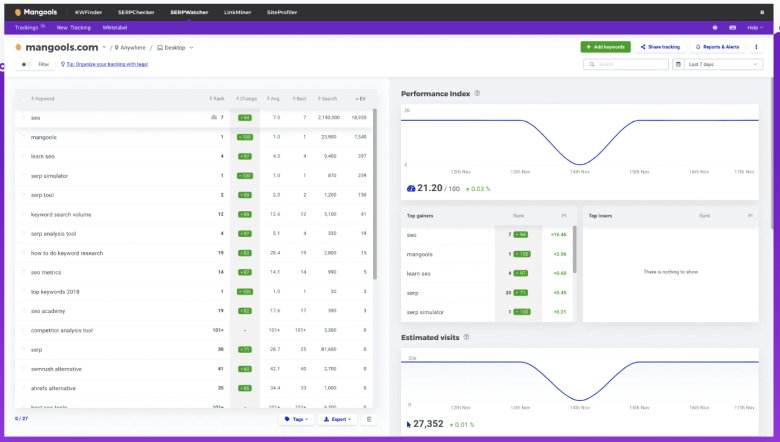
Task: Click the lightbulb tip icon
Action: point(63,64)
